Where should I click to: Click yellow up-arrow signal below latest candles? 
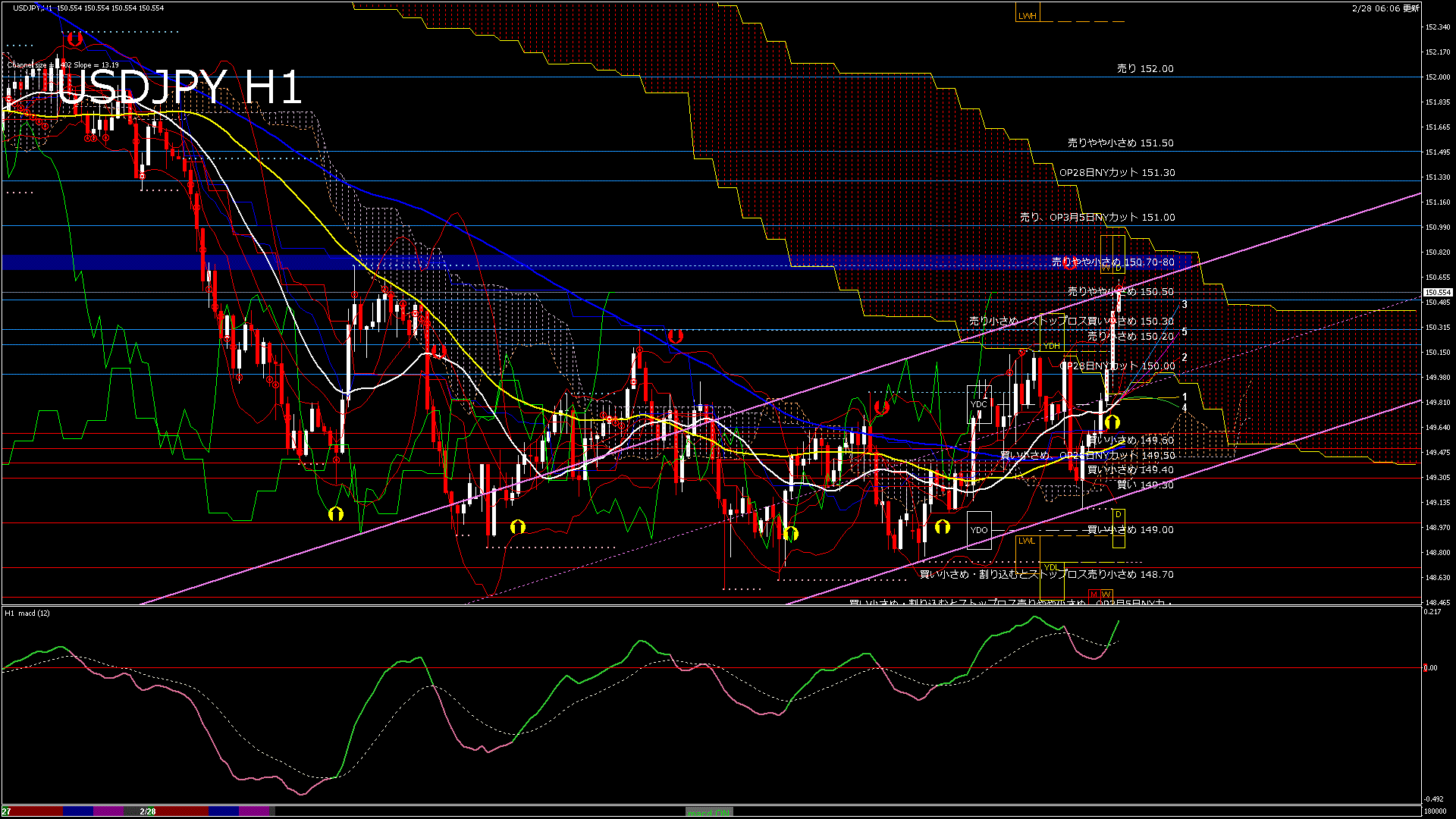[1112, 422]
